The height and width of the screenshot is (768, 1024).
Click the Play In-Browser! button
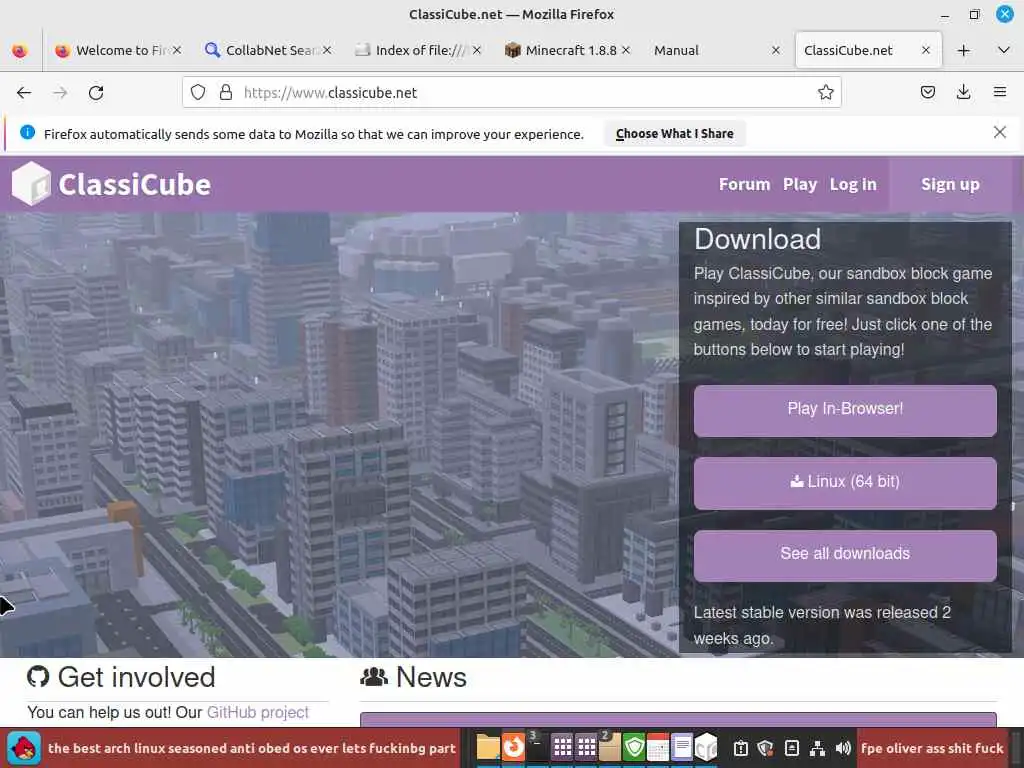(845, 410)
